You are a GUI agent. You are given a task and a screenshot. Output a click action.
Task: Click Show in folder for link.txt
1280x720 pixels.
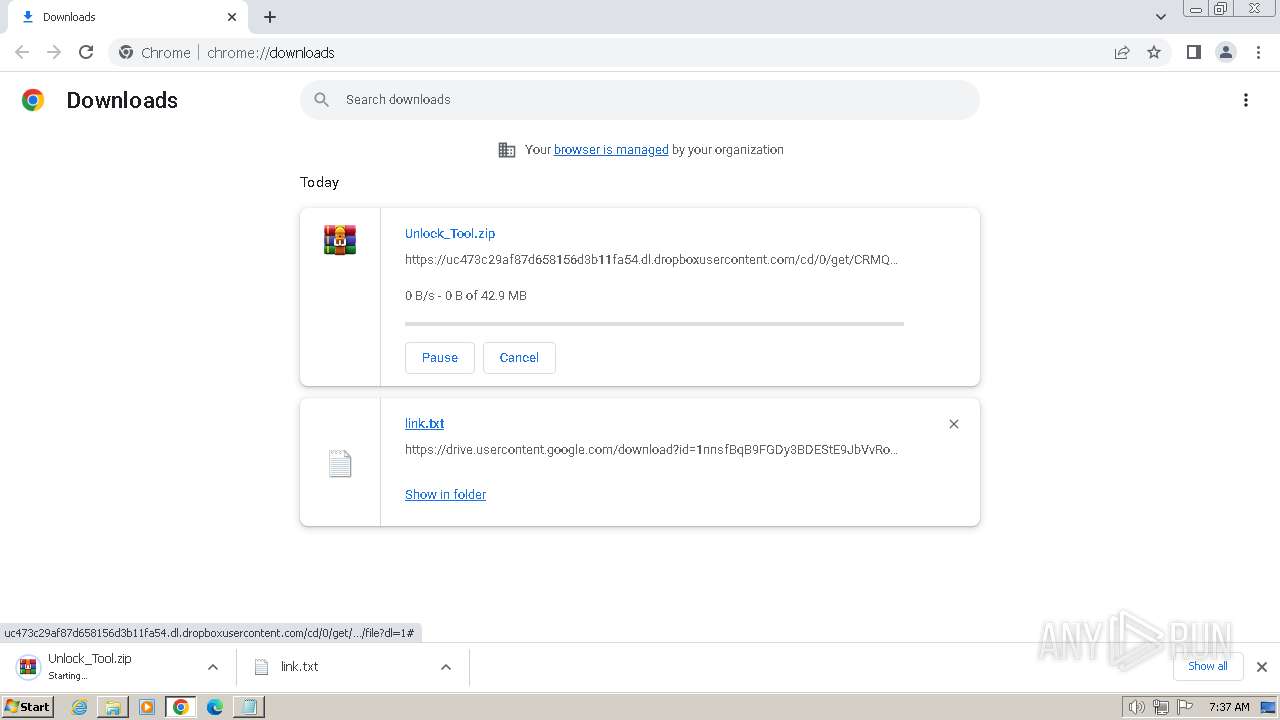click(445, 494)
